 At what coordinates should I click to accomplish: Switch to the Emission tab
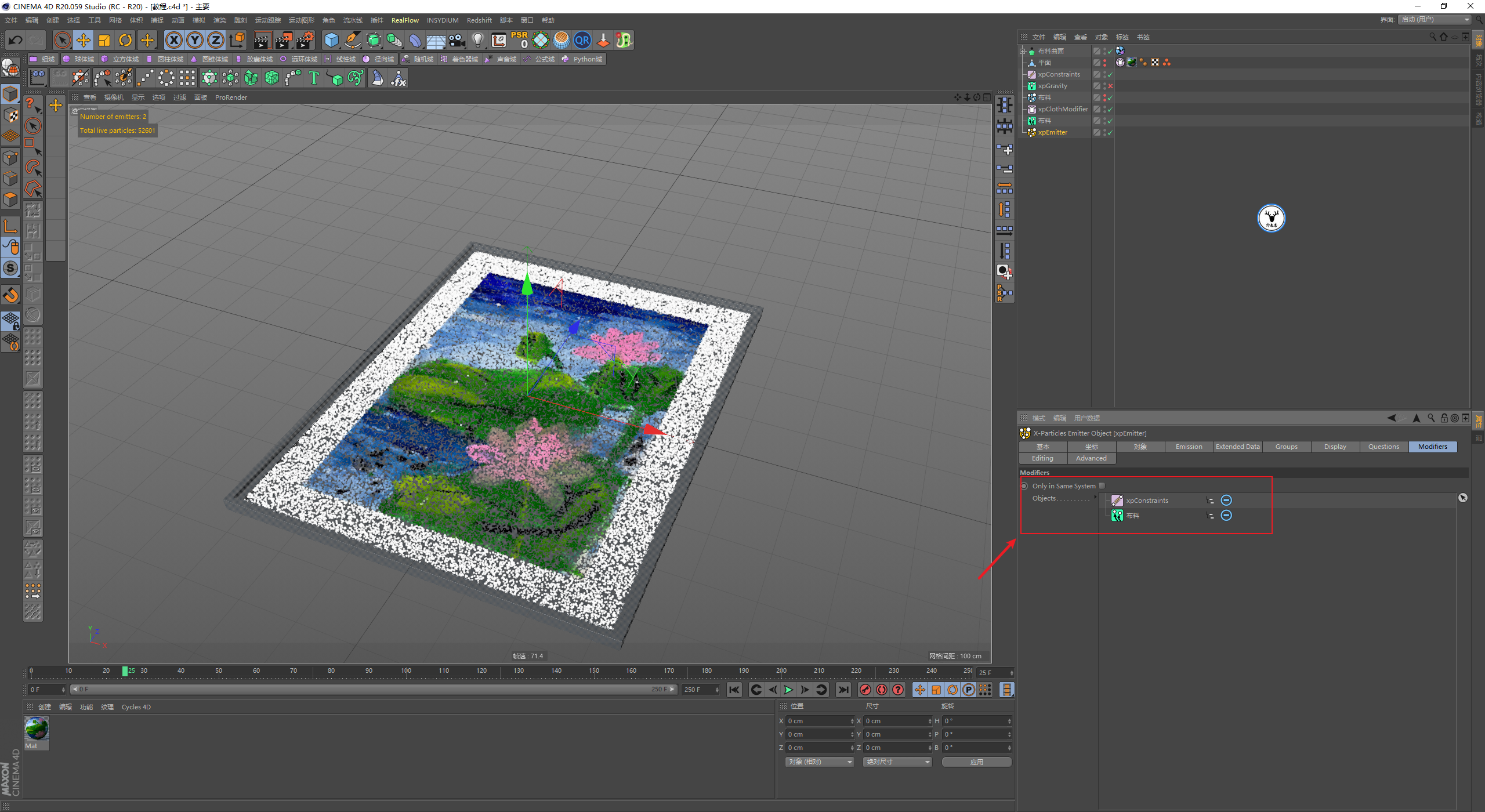point(1189,447)
